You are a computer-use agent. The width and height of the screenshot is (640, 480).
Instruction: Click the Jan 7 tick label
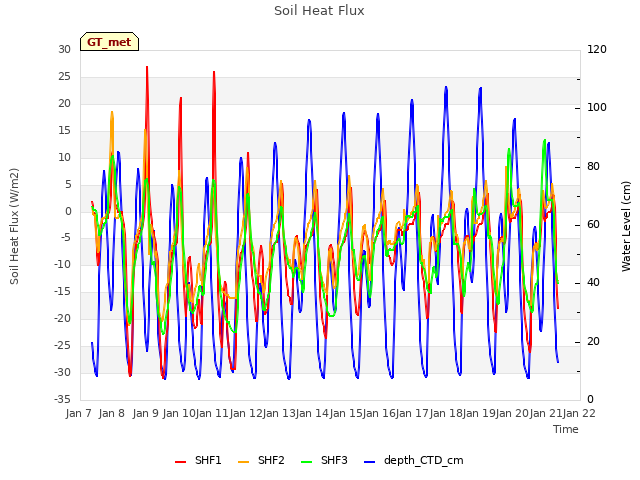[x=78, y=413]
